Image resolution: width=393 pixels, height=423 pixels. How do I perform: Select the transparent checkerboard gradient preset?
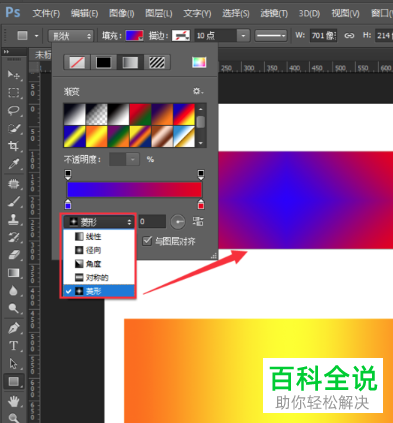[96, 114]
